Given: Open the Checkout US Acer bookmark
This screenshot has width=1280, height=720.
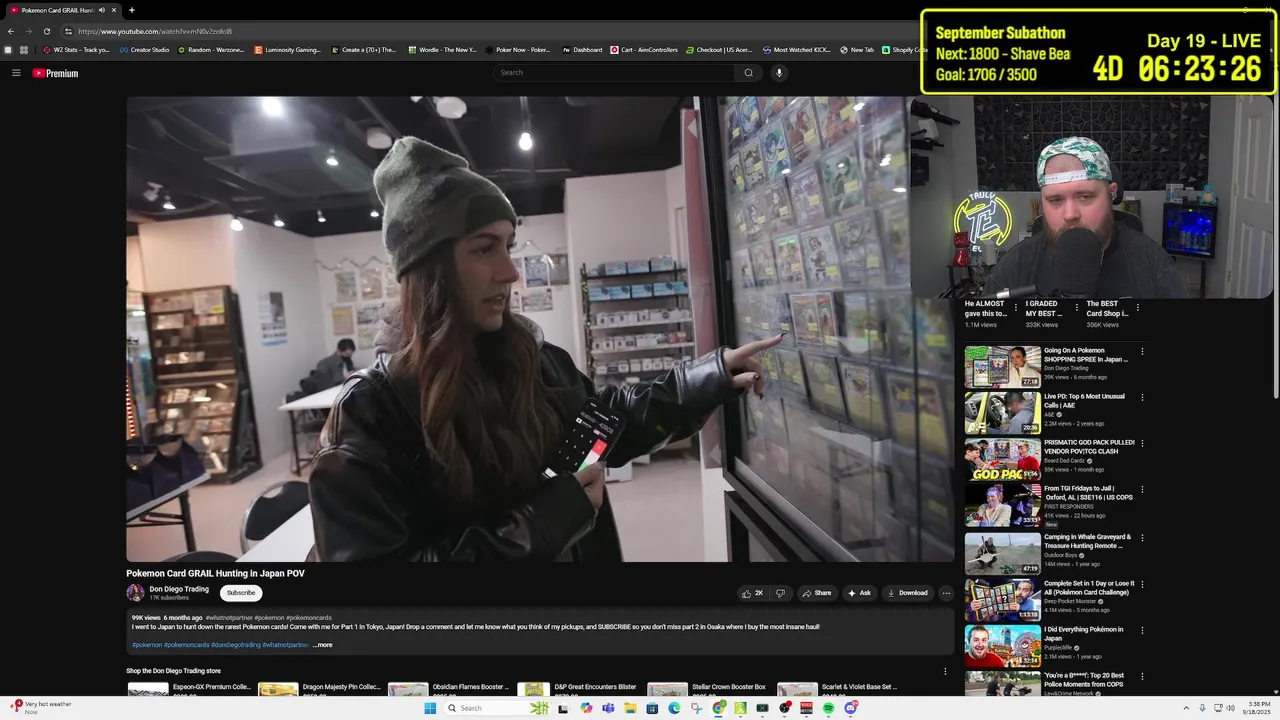Looking at the screenshot, I should point(719,50).
